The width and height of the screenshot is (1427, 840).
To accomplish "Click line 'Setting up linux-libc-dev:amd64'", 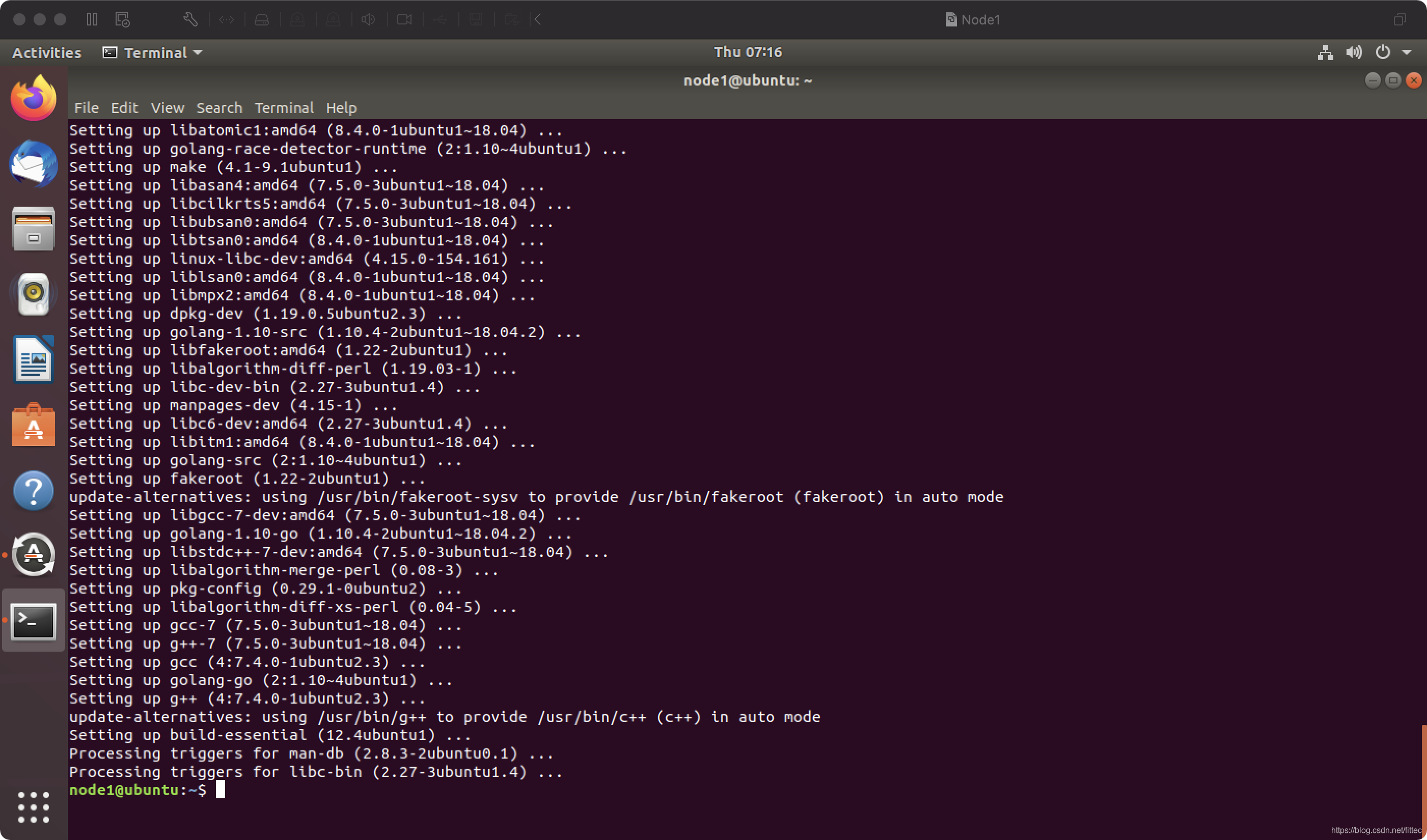I will point(307,259).
